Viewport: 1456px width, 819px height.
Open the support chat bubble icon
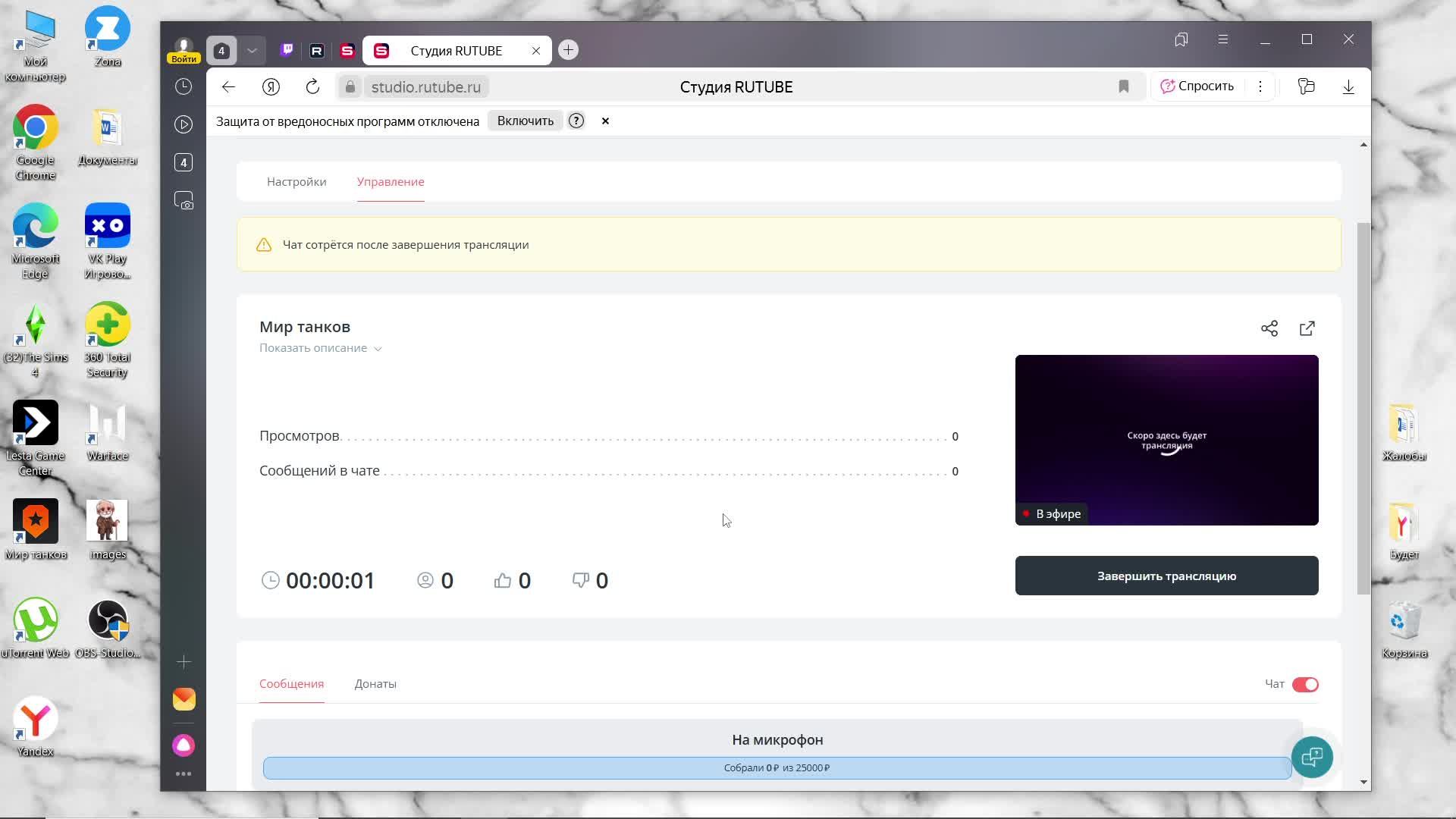click(1312, 757)
